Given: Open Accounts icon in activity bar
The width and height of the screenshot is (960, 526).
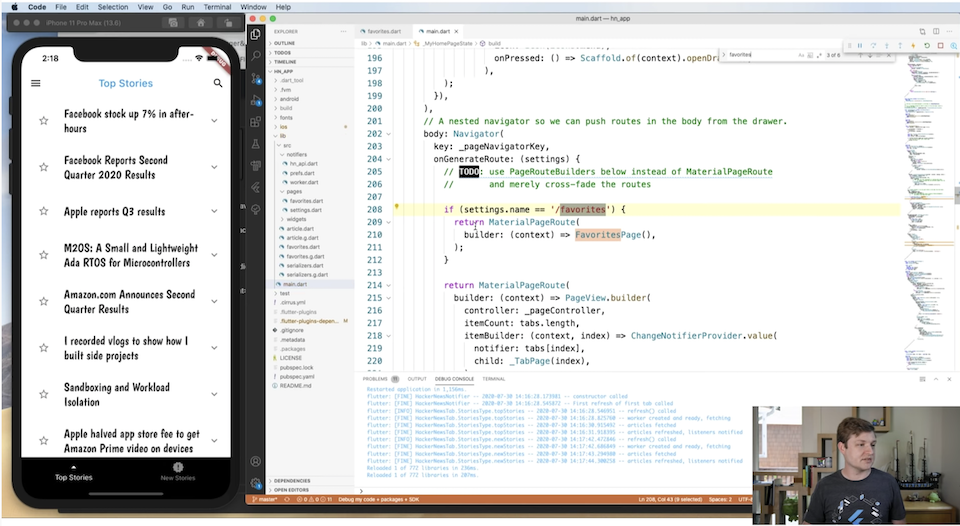Looking at the screenshot, I should 256,461.
